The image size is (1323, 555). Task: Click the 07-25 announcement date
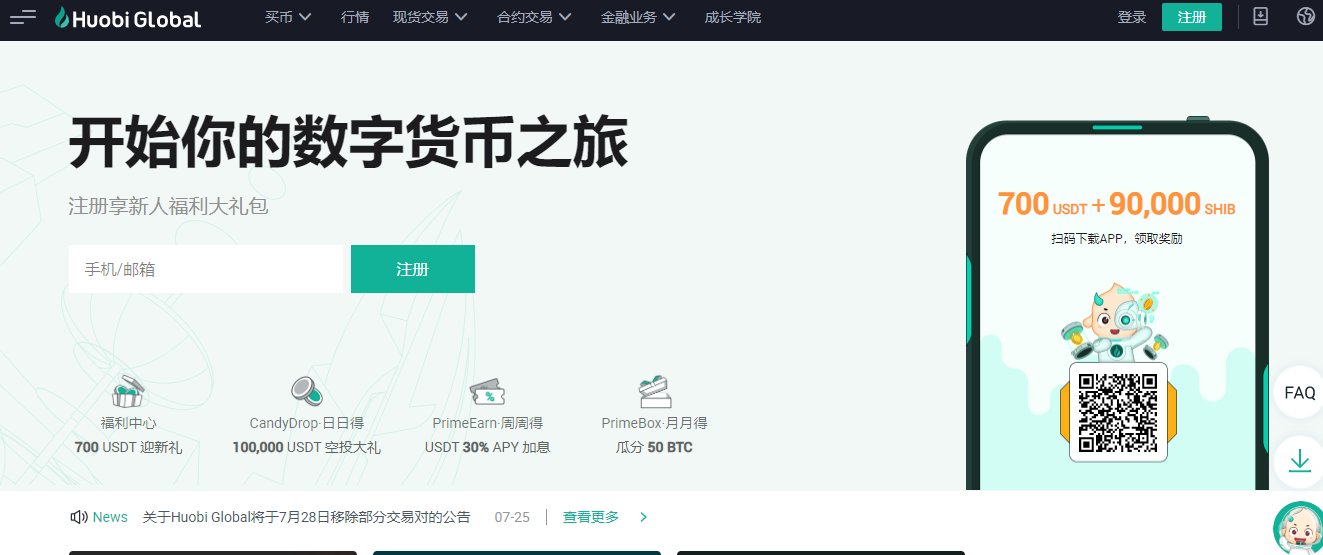pyautogui.click(x=512, y=517)
